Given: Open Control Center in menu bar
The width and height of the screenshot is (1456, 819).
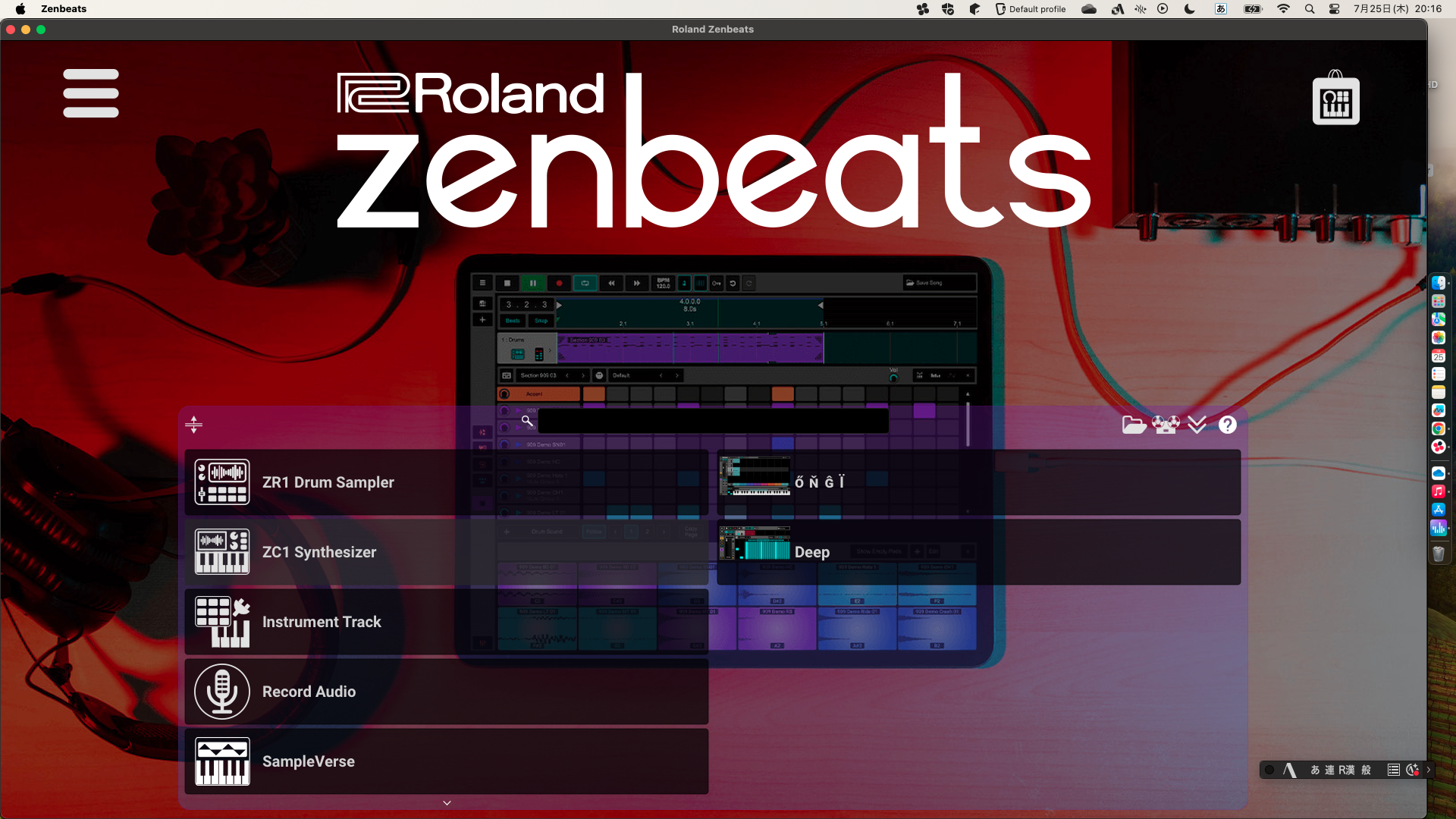Looking at the screenshot, I should click(1335, 9).
